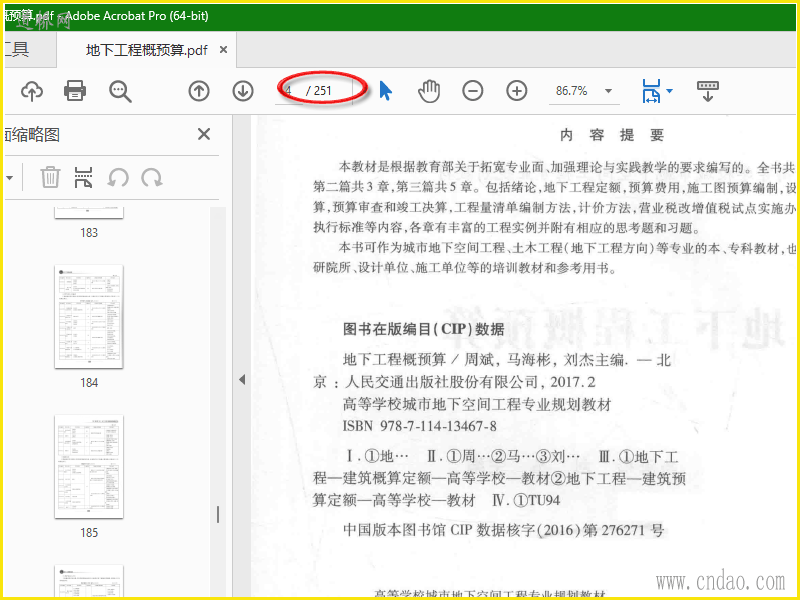Click the scrolling mode keyboard icon
The image size is (800, 600).
(x=708, y=91)
